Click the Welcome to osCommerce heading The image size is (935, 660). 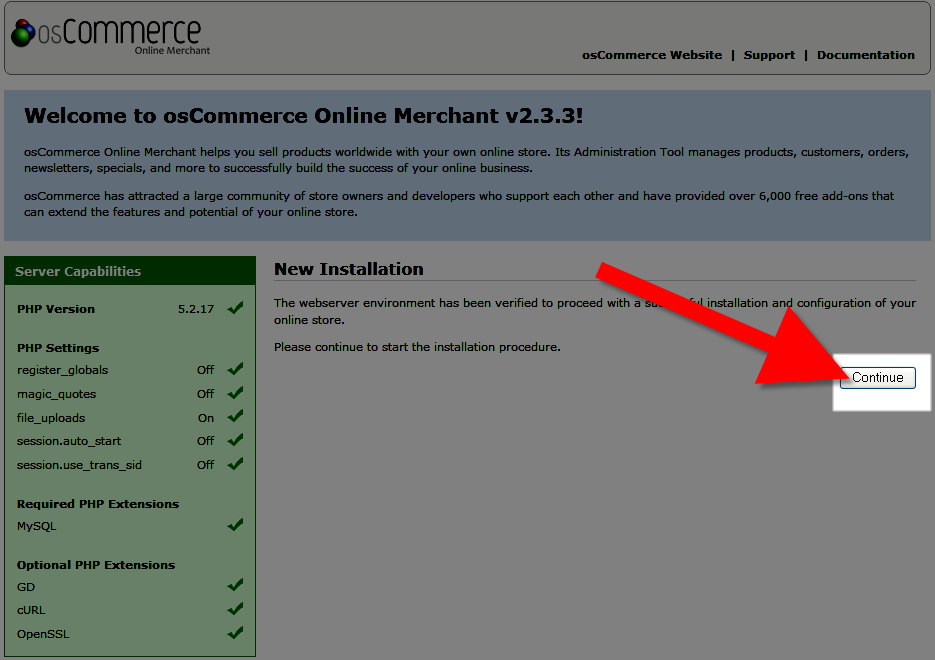[303, 115]
